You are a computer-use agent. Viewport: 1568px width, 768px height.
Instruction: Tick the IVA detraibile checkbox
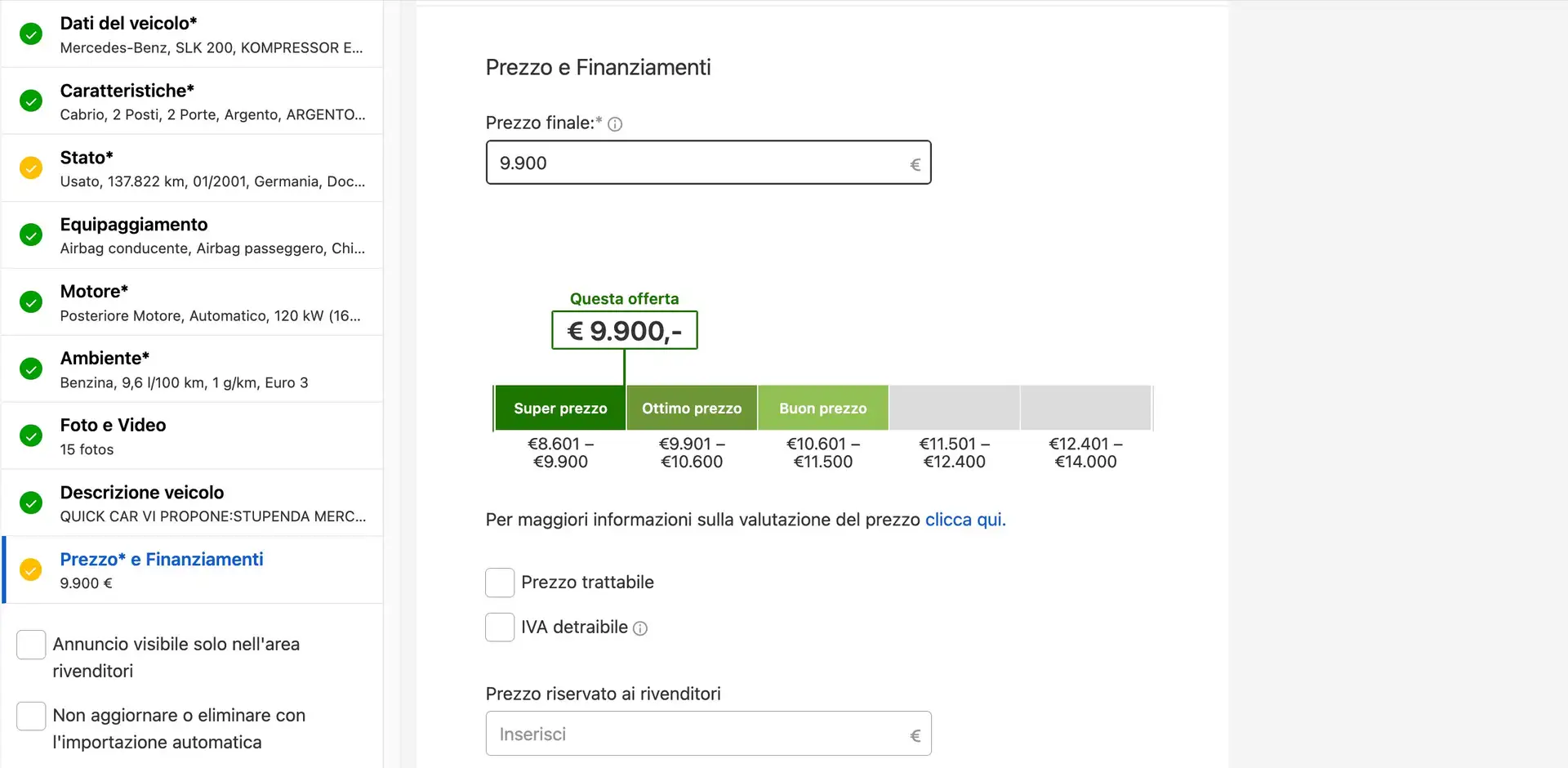coord(500,627)
